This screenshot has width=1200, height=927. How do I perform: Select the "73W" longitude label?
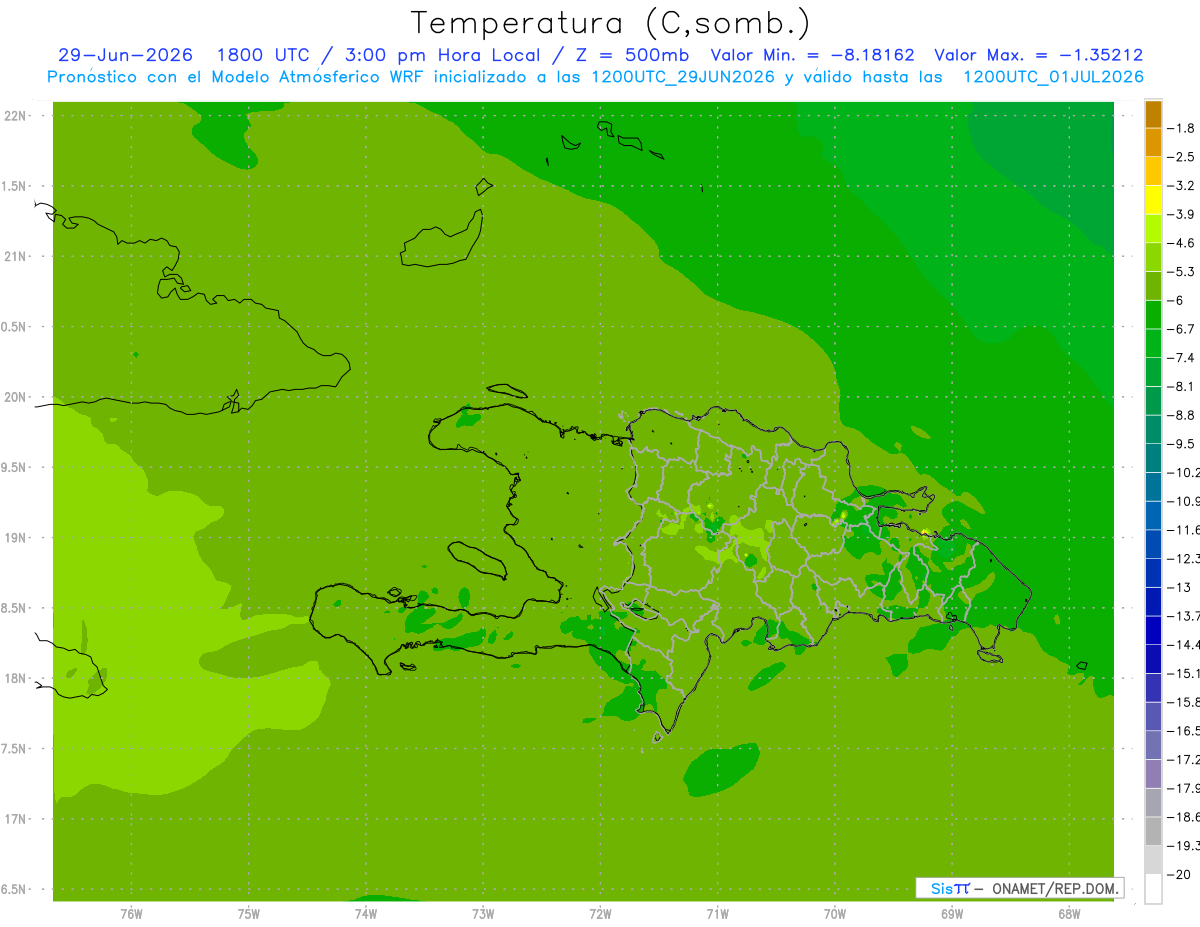pos(483,913)
